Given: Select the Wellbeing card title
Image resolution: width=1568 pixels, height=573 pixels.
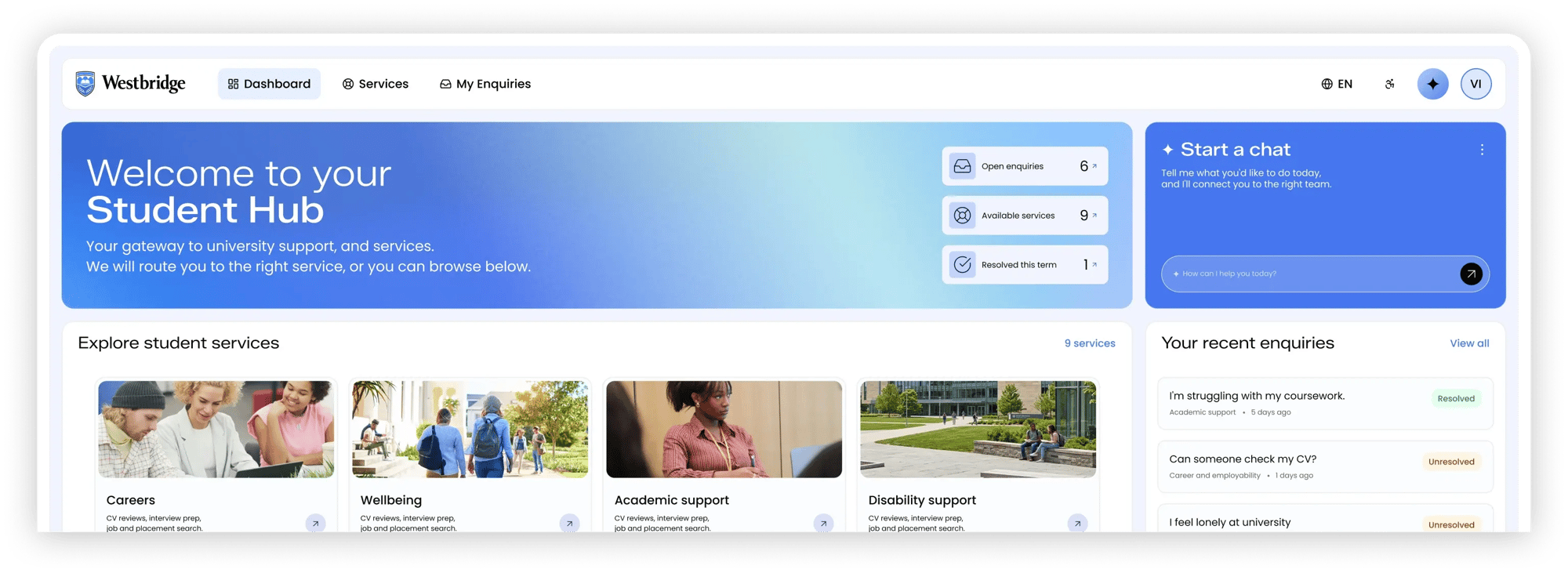Looking at the screenshot, I should (x=390, y=500).
